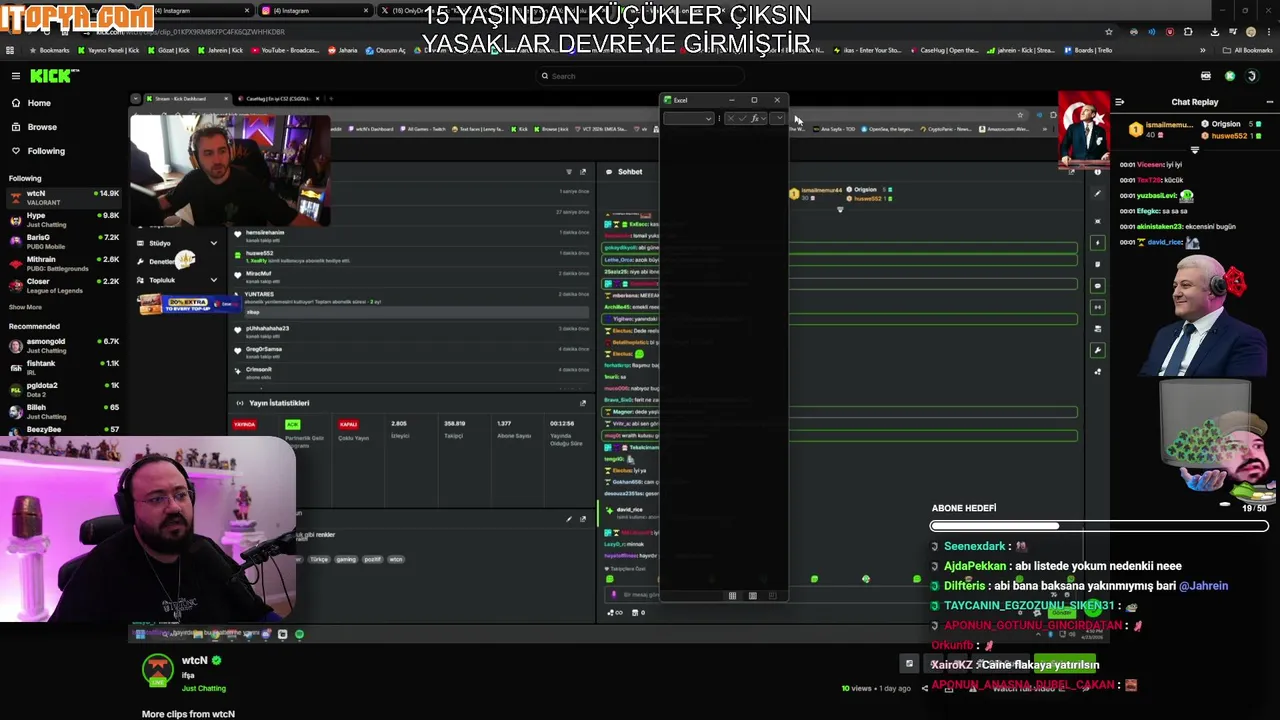The image size is (1280, 720).
Task: Open Jaharia bookmark
Action: coord(342,50)
